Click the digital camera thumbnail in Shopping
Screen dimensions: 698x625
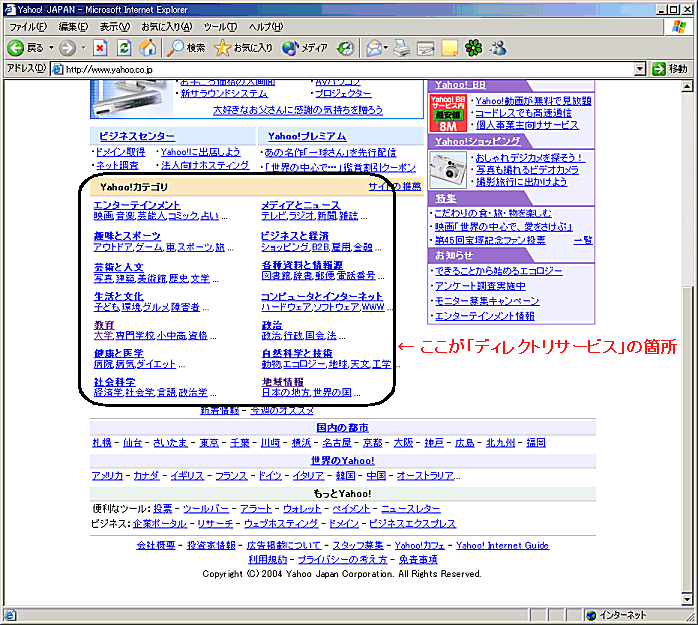(448, 170)
